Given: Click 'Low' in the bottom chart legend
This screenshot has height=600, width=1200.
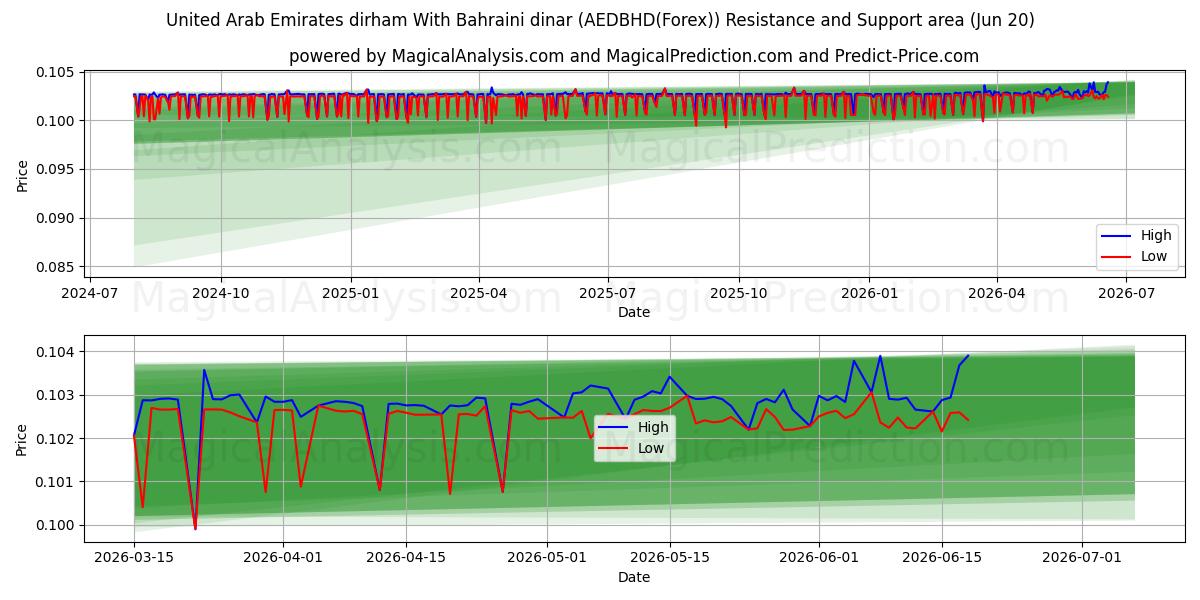Looking at the screenshot, I should tap(651, 447).
